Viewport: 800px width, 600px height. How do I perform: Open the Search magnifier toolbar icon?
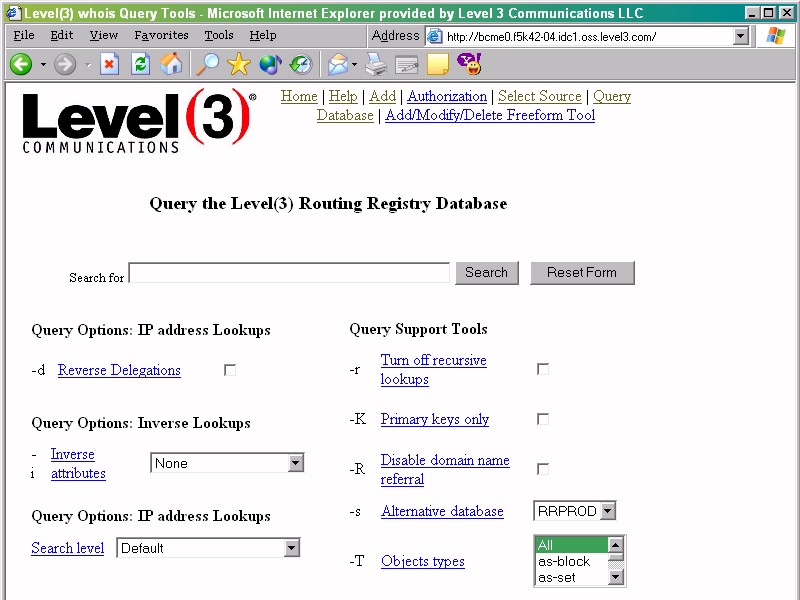click(207, 65)
